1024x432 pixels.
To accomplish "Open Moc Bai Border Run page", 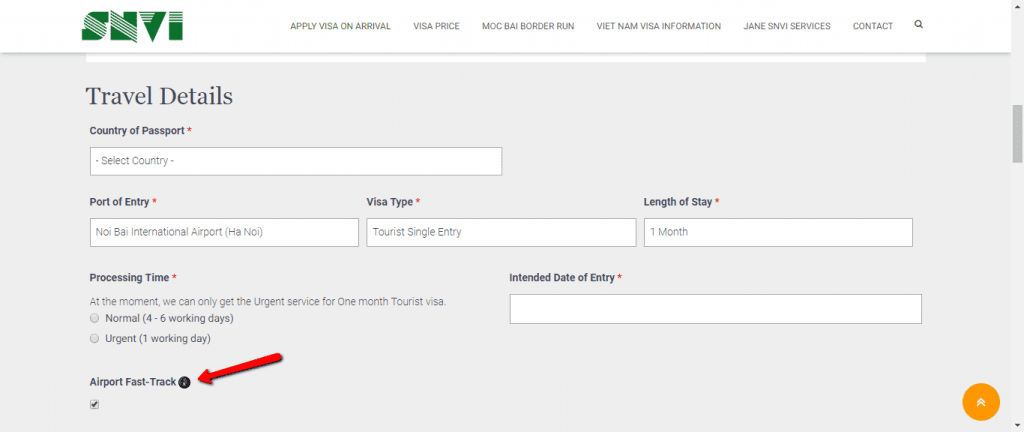I will [x=528, y=26].
